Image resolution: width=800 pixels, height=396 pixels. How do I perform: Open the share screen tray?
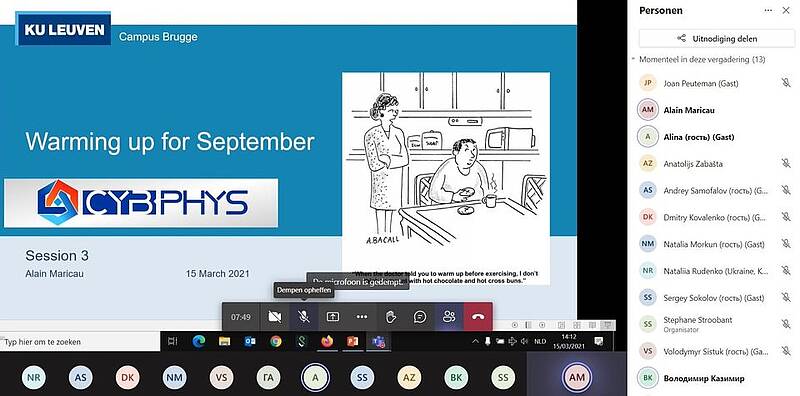(x=333, y=317)
